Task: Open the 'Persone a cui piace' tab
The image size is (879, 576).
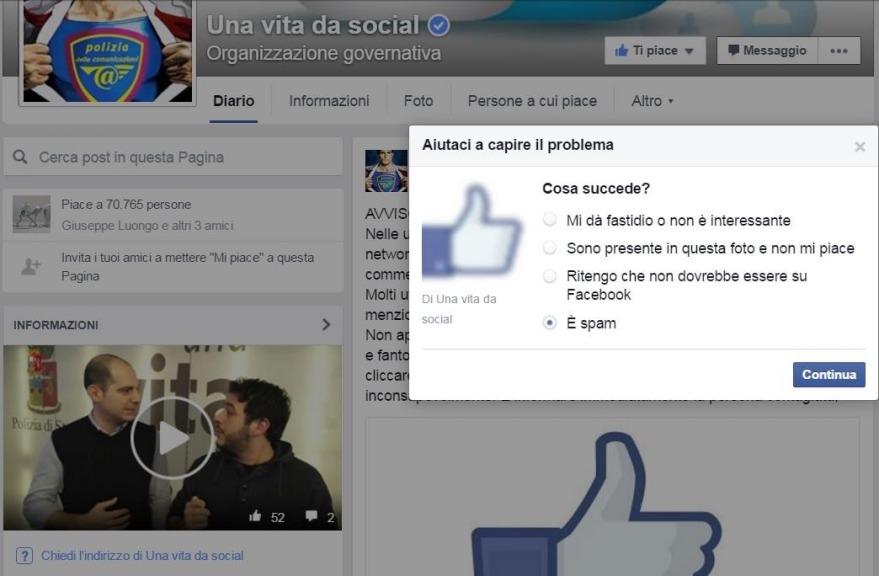Action: pos(533,101)
